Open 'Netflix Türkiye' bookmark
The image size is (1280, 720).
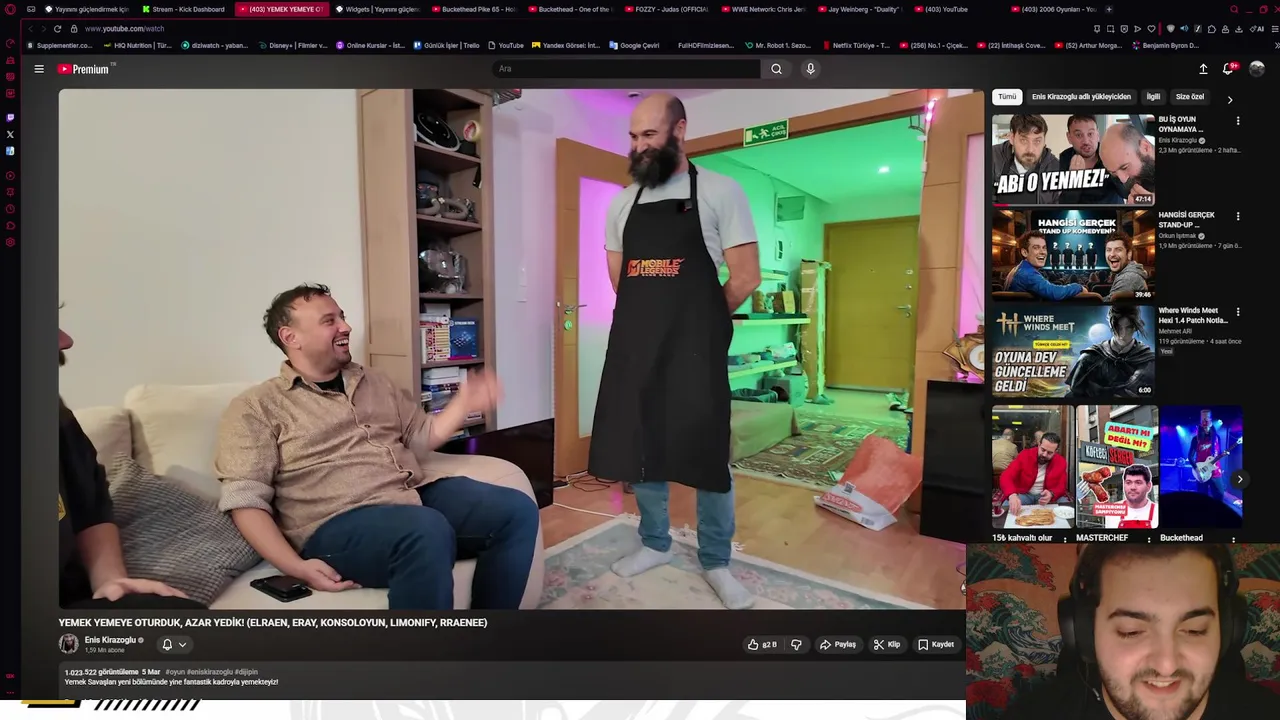857,45
